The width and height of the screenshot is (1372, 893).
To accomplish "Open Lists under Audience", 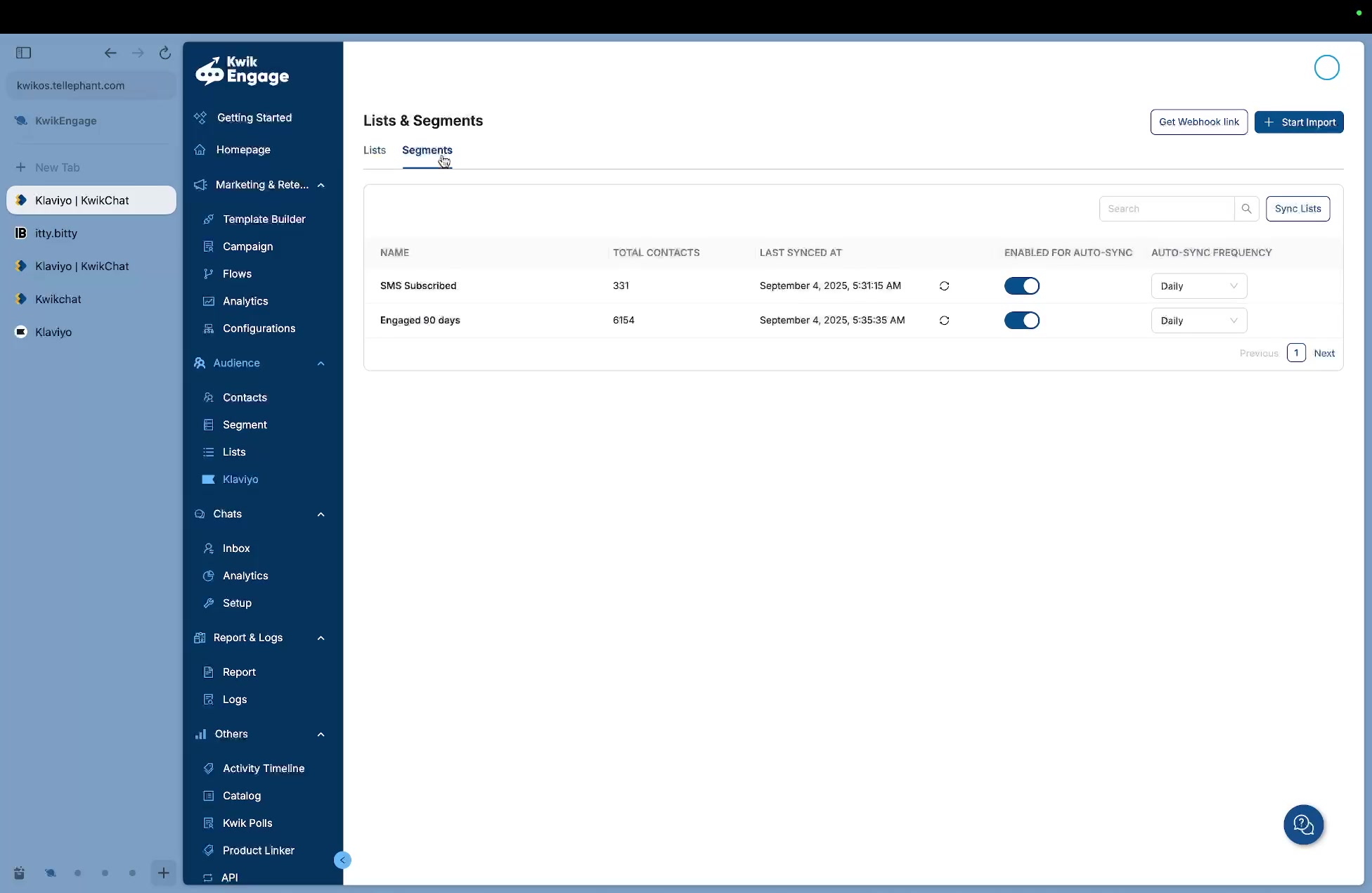I will pyautogui.click(x=234, y=452).
